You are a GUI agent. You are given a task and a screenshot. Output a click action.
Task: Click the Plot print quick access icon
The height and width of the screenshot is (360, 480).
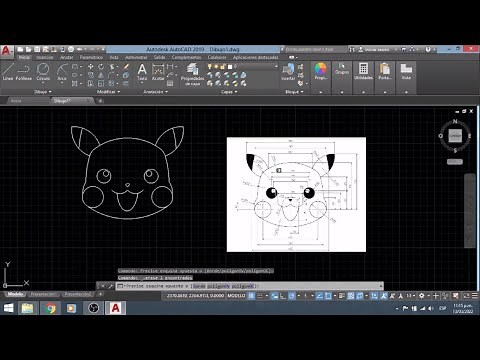(71, 49)
